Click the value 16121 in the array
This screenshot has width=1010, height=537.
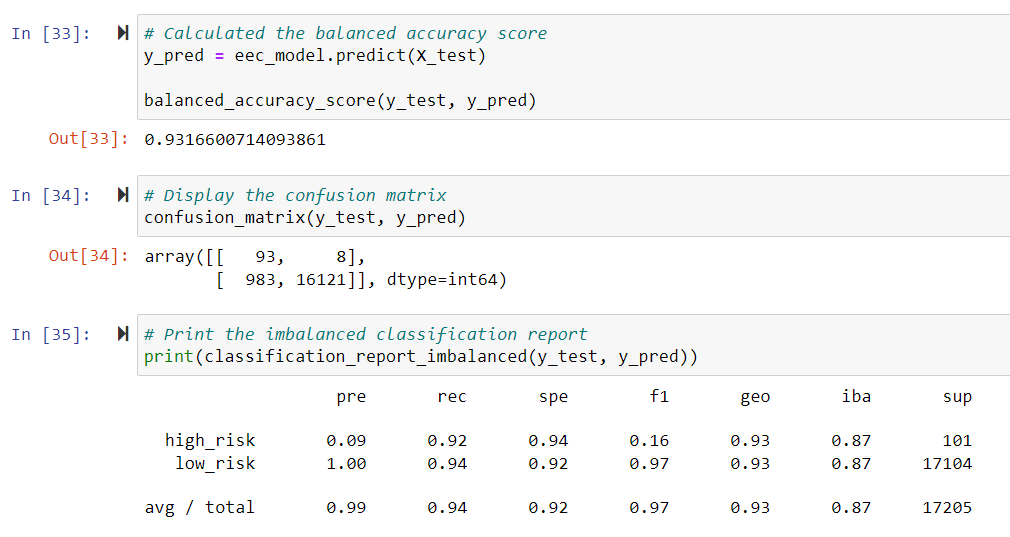pos(321,280)
